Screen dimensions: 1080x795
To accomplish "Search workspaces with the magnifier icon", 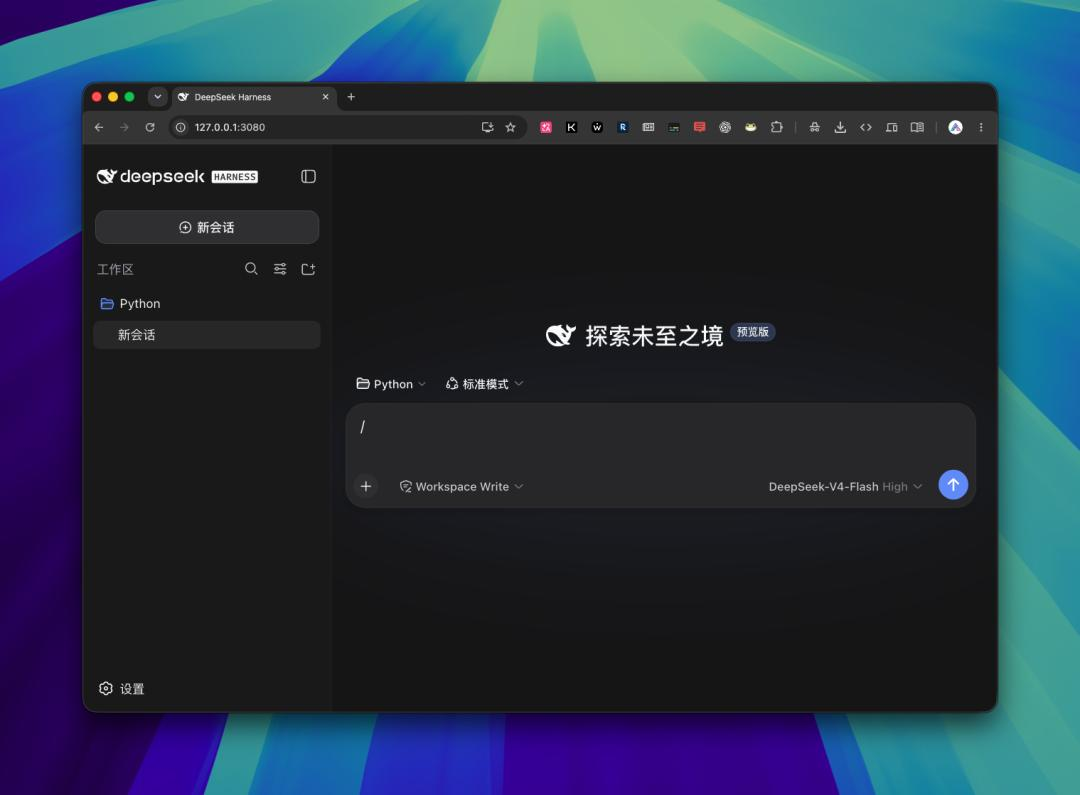I will 251,269.
